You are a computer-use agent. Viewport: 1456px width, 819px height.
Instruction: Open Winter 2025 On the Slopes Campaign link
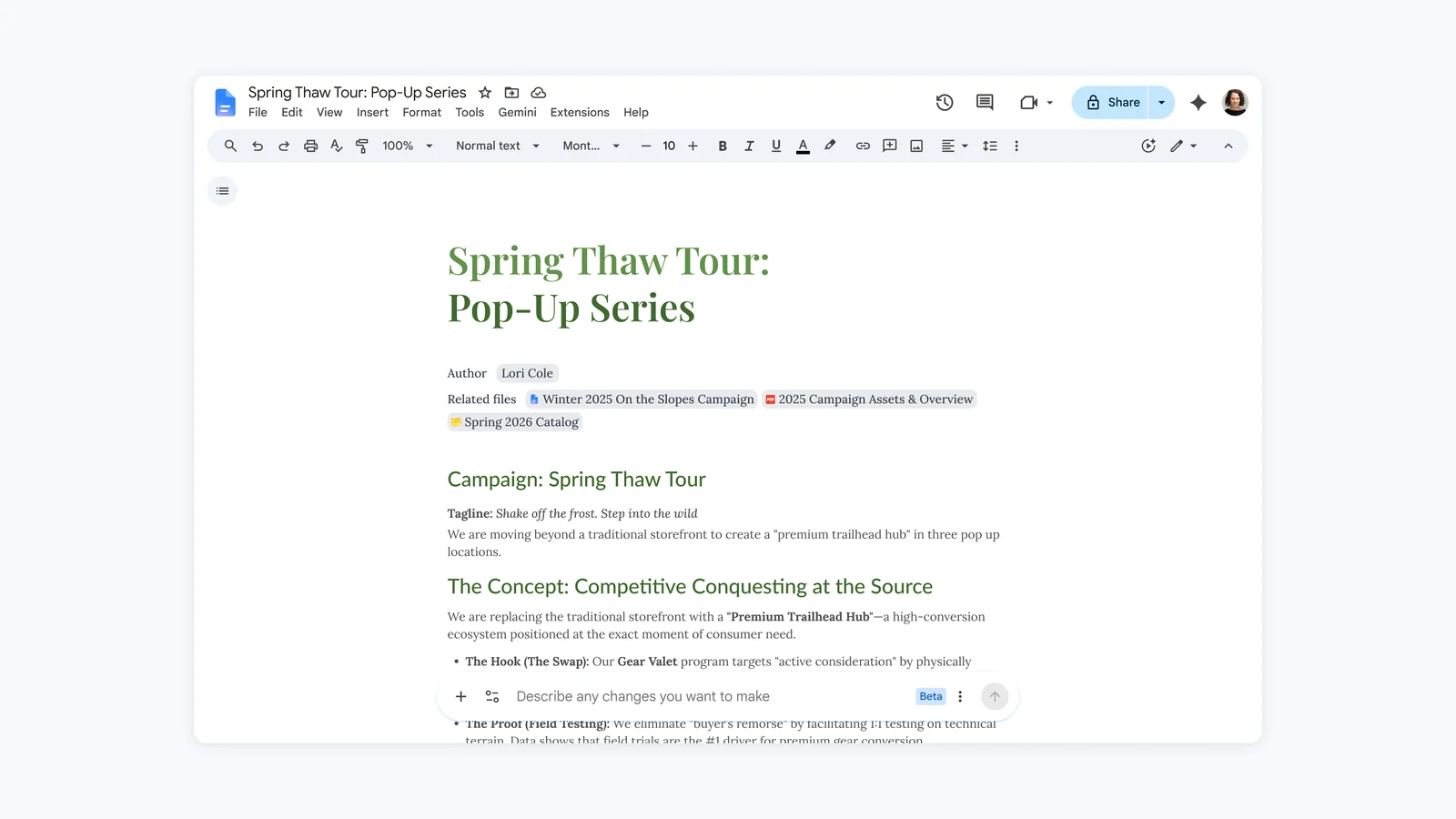642,399
